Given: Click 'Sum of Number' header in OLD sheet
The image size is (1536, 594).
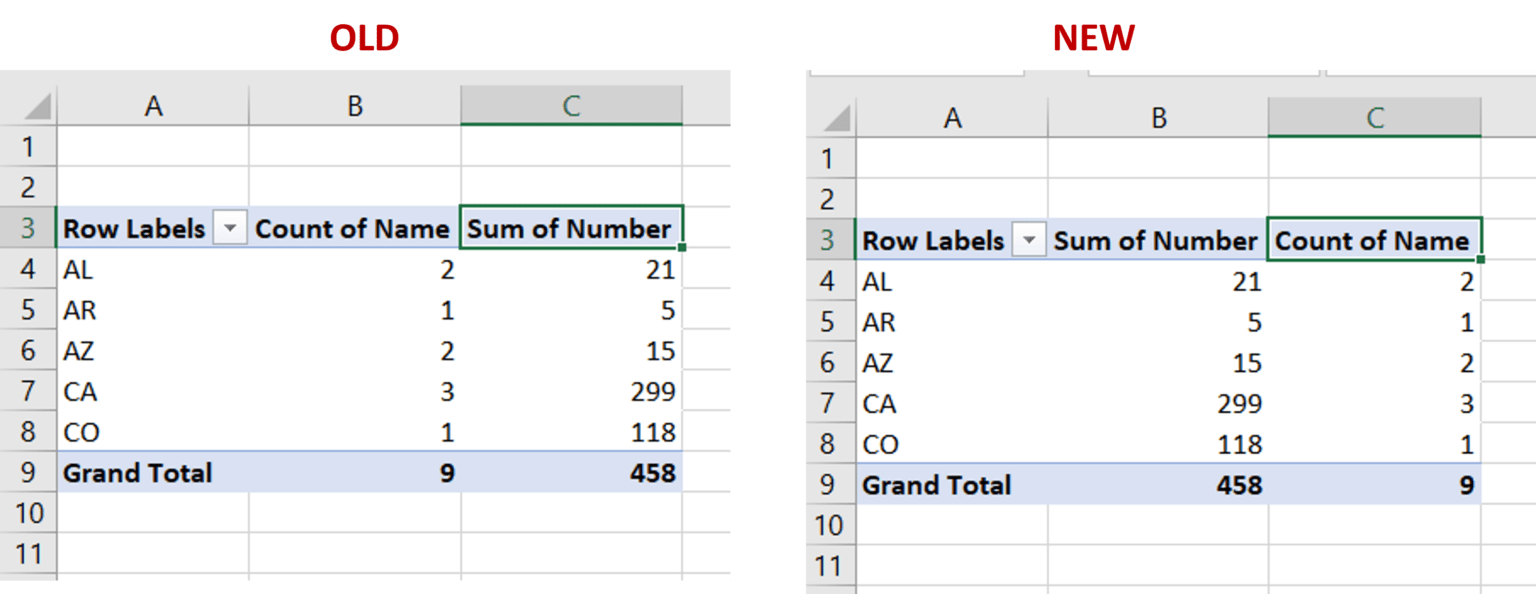Looking at the screenshot, I should [570, 229].
